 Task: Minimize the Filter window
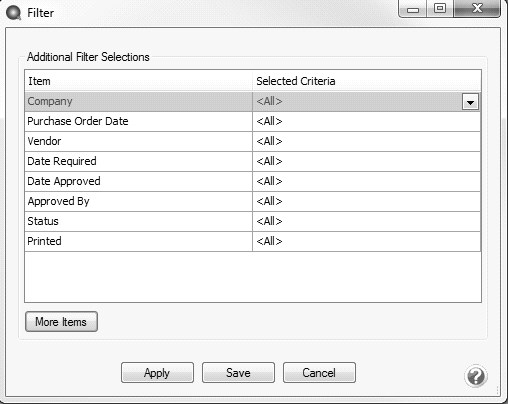(x=413, y=9)
